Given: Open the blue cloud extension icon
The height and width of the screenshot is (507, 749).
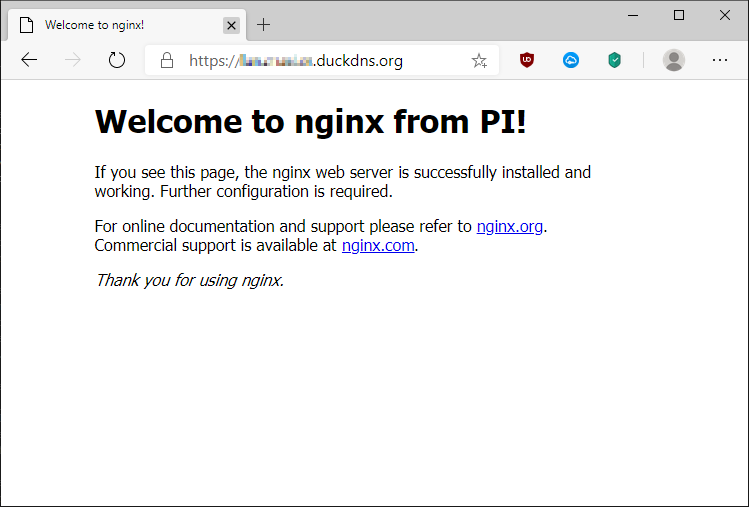Looking at the screenshot, I should 571,60.
